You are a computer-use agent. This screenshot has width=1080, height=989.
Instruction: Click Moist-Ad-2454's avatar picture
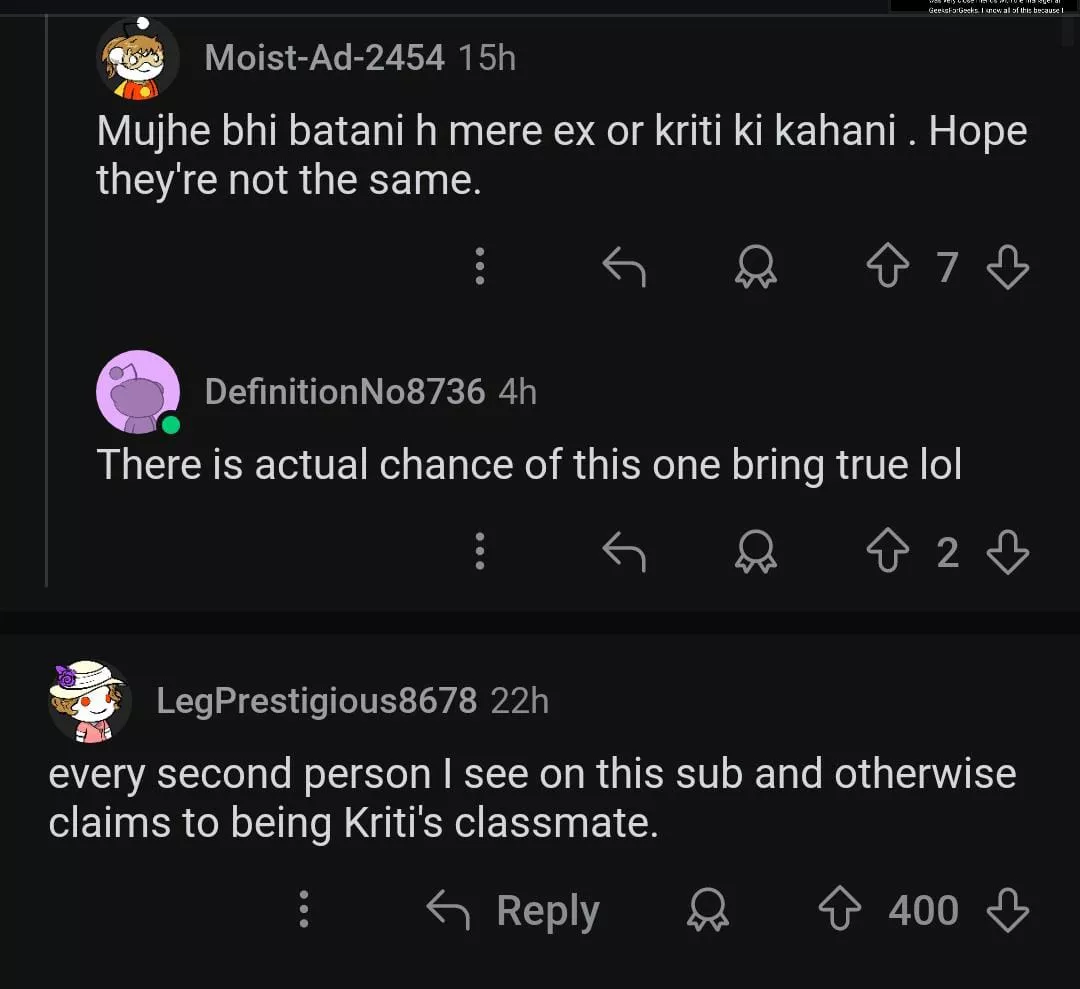point(137,59)
